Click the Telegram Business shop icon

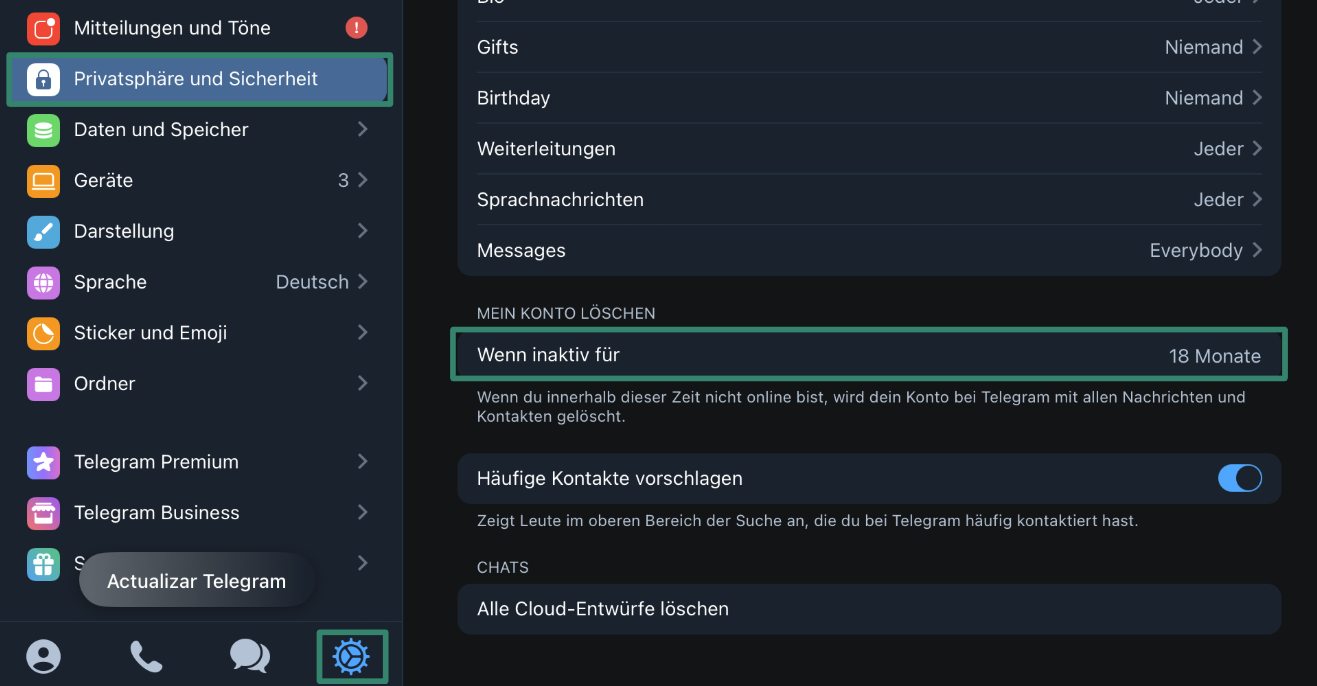(x=43, y=513)
